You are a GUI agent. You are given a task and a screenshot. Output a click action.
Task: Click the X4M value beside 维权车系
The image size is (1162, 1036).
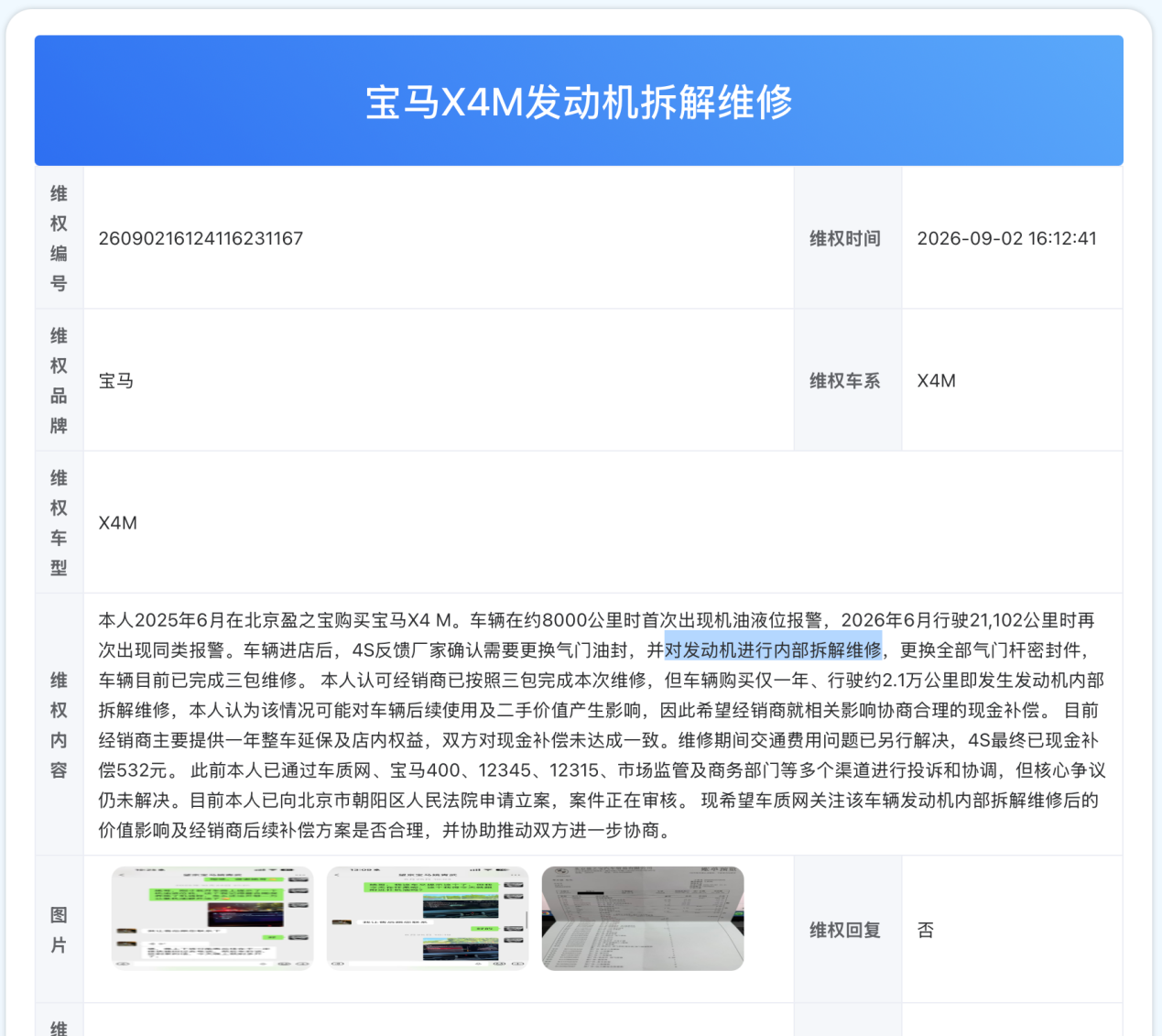(x=936, y=381)
